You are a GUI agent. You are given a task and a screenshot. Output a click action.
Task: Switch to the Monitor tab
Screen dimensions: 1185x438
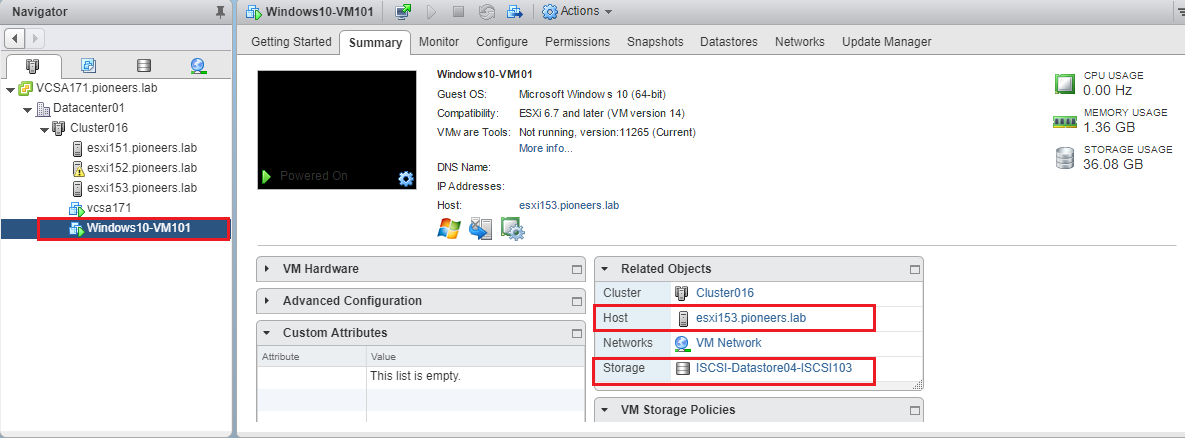tap(439, 42)
